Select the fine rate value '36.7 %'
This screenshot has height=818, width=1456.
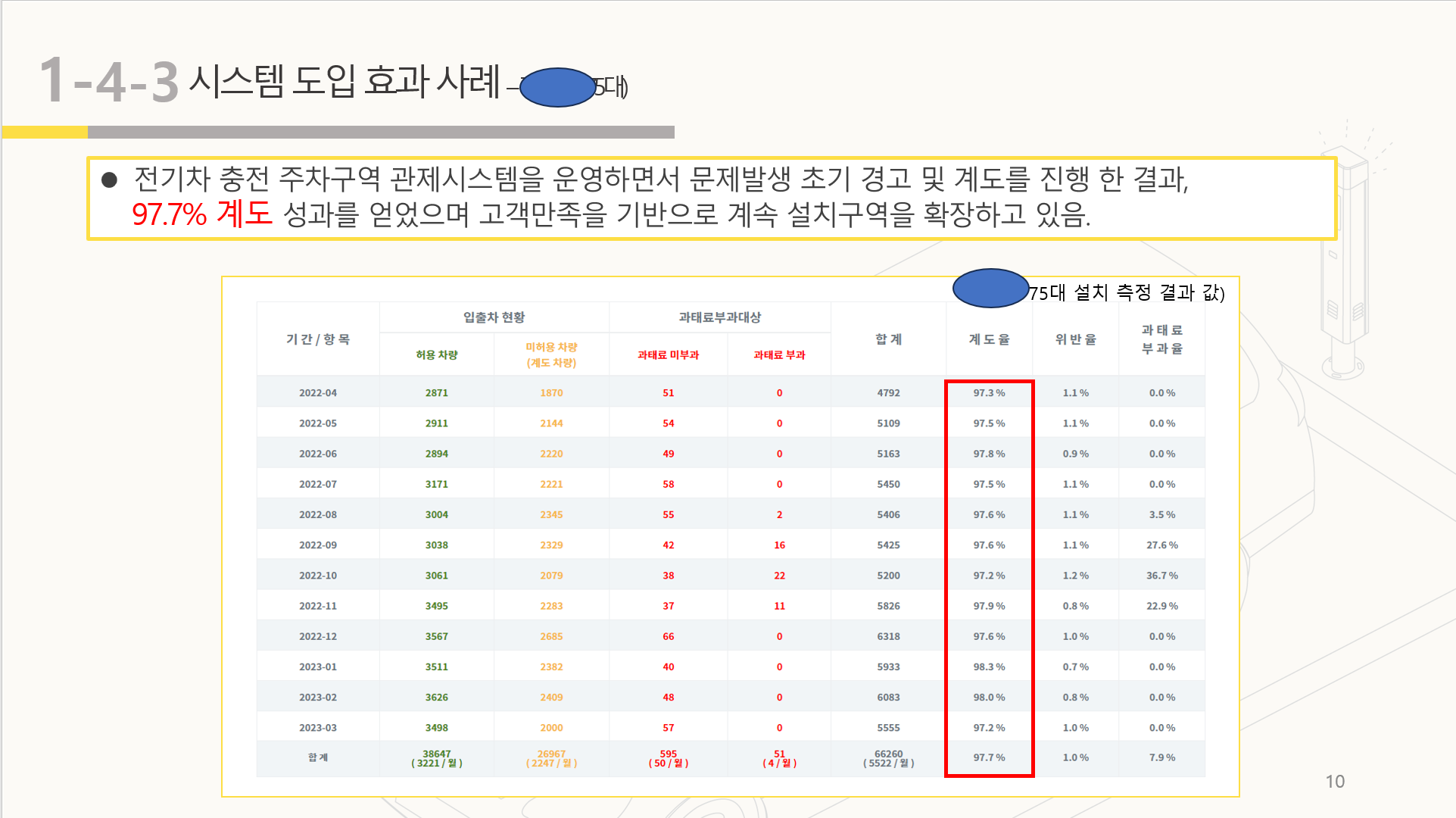point(1162,576)
